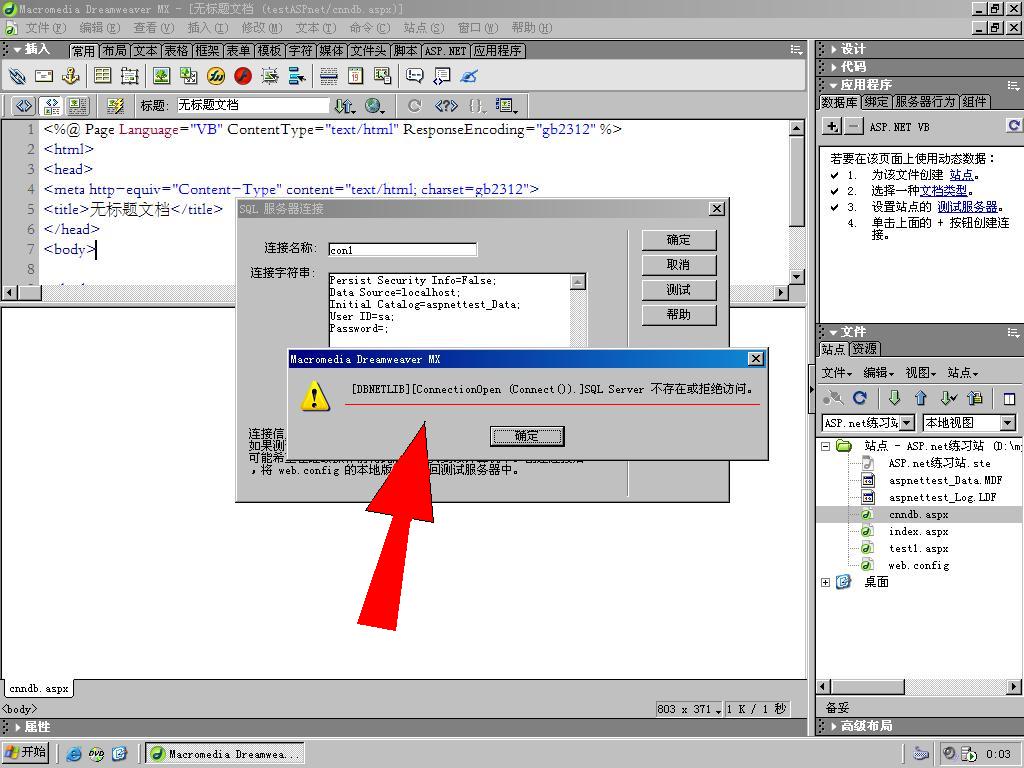
Task: Draw a layer icon
Action: tap(129, 76)
